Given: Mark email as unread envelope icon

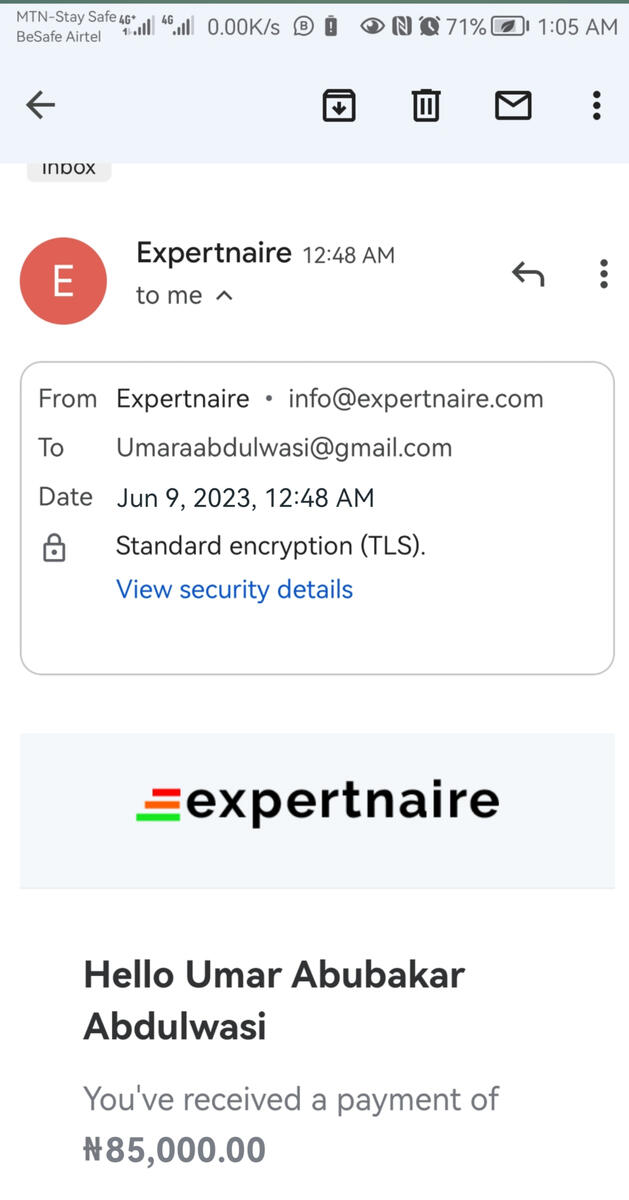Looking at the screenshot, I should 513,105.
